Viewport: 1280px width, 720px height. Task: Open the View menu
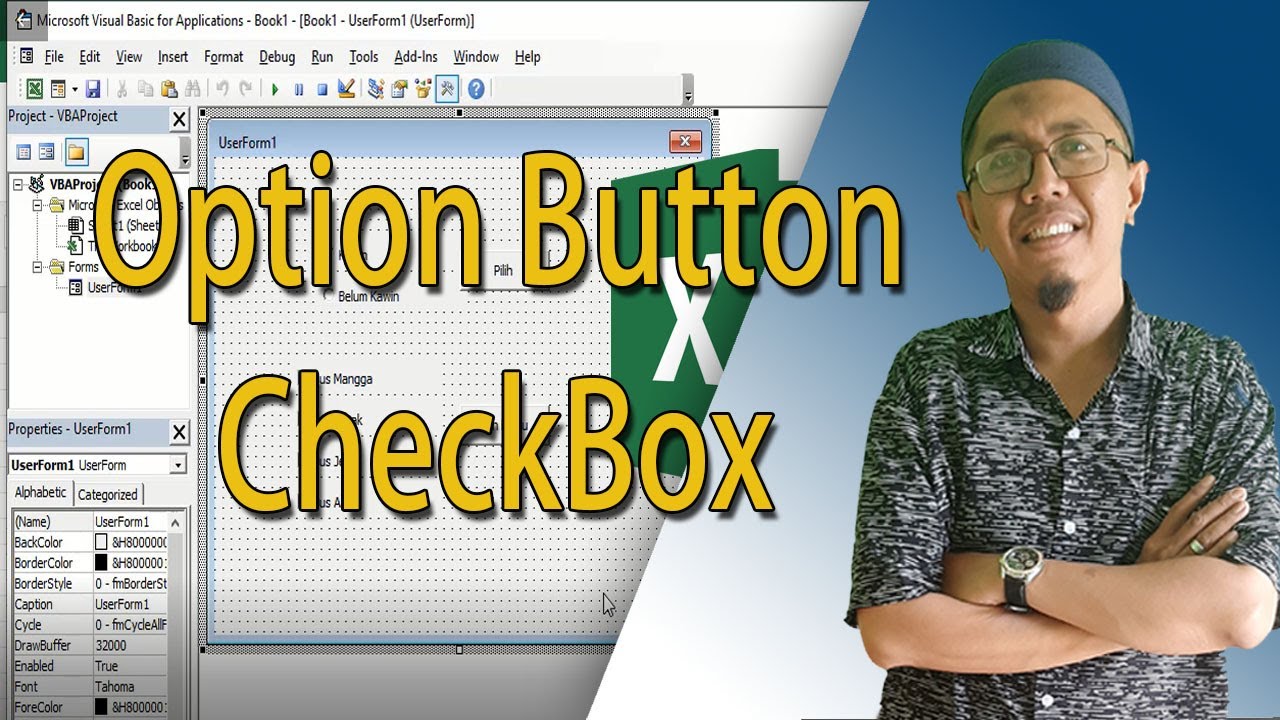pos(129,57)
